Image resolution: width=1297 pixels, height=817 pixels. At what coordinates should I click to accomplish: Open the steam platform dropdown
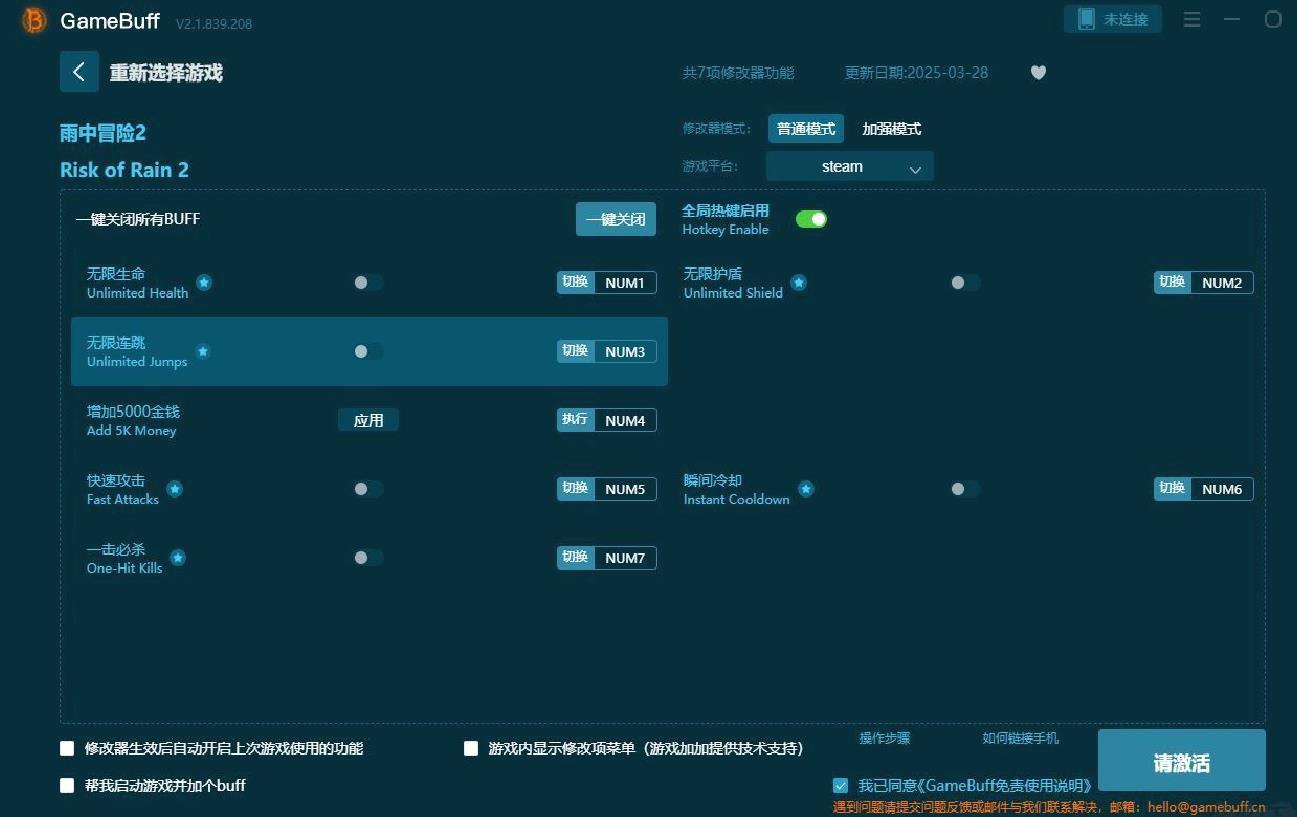pyautogui.click(x=850, y=167)
